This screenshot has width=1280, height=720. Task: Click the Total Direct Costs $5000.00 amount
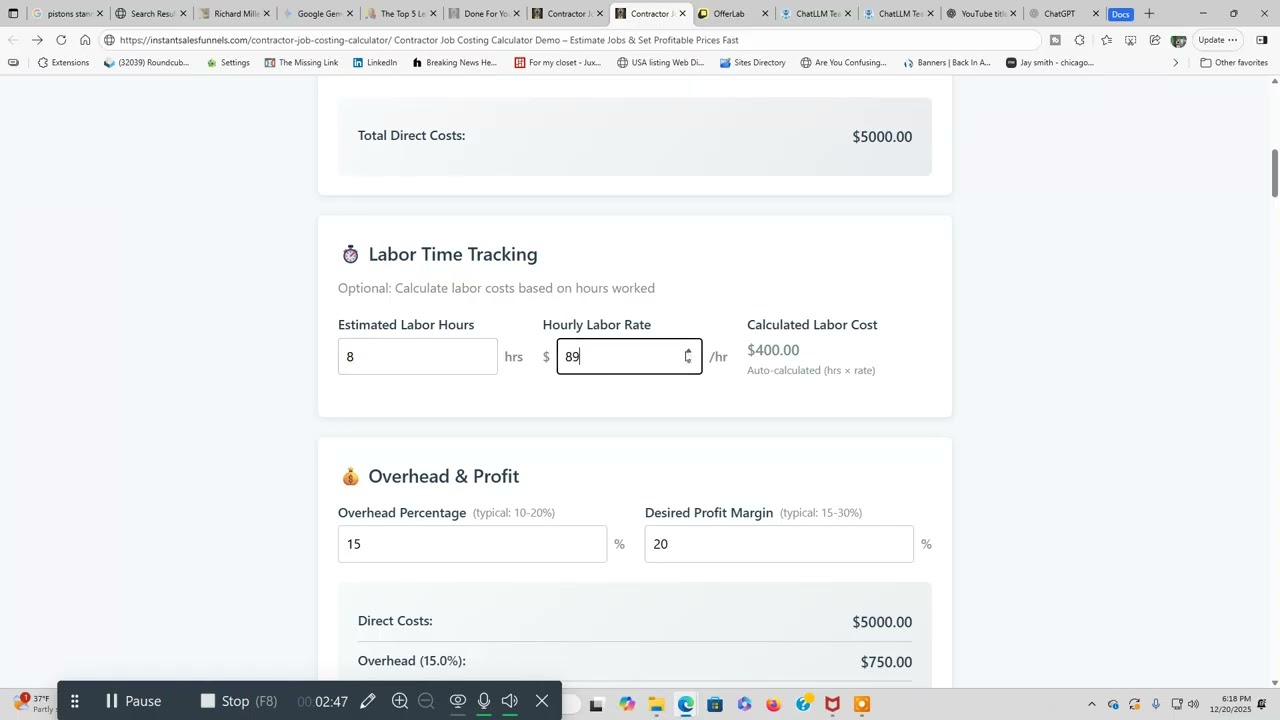882,137
